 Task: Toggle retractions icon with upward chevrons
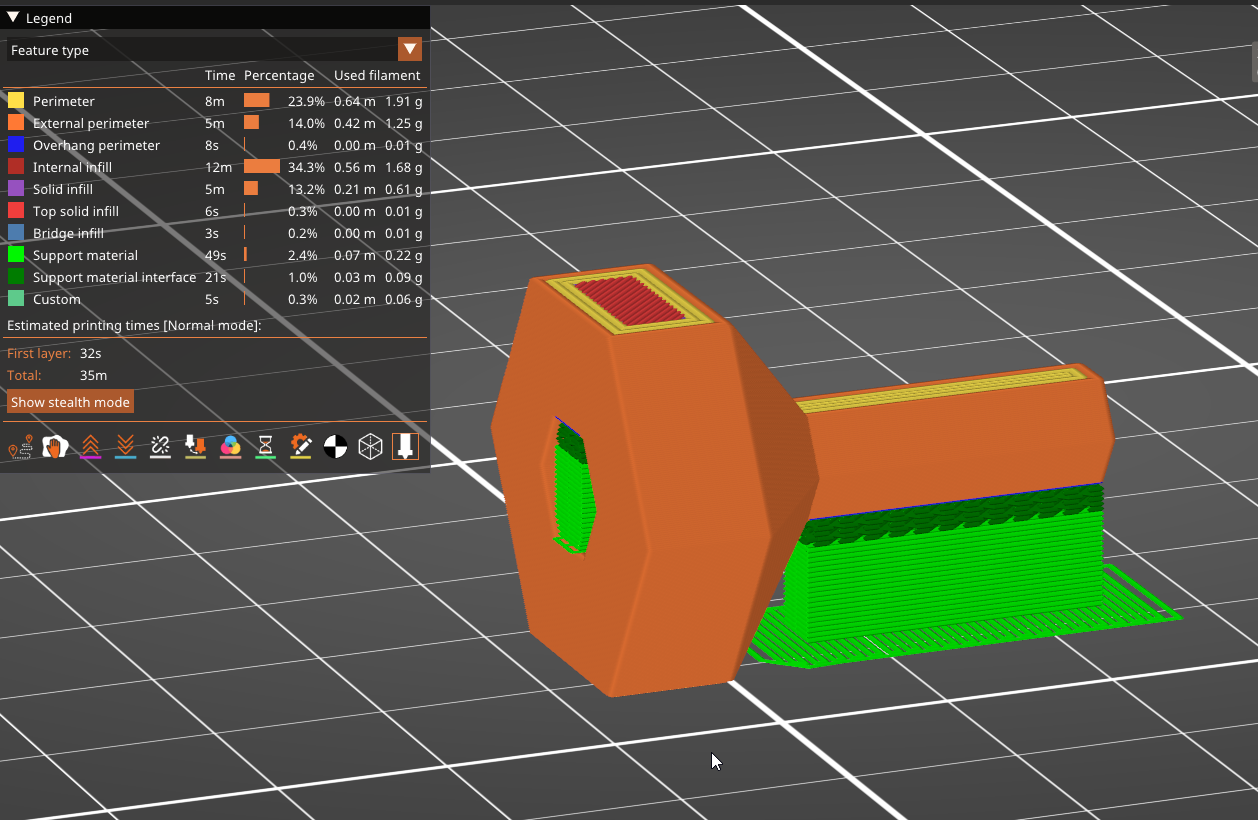coord(90,447)
